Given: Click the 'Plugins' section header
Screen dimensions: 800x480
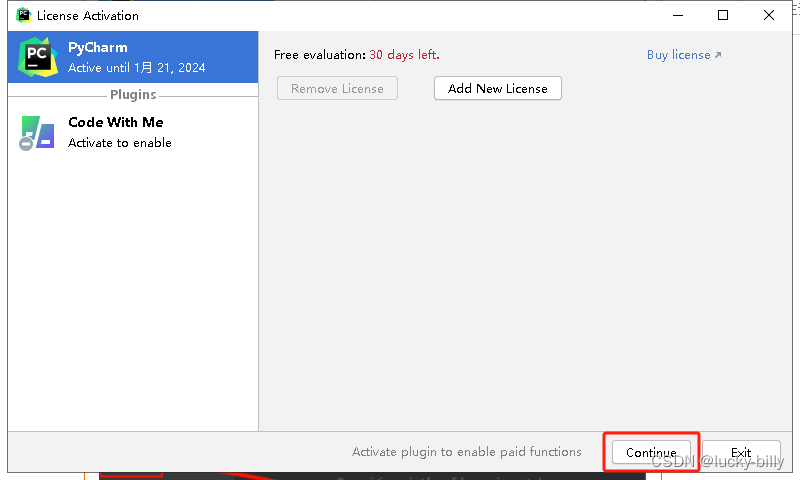Looking at the screenshot, I should pos(133,94).
